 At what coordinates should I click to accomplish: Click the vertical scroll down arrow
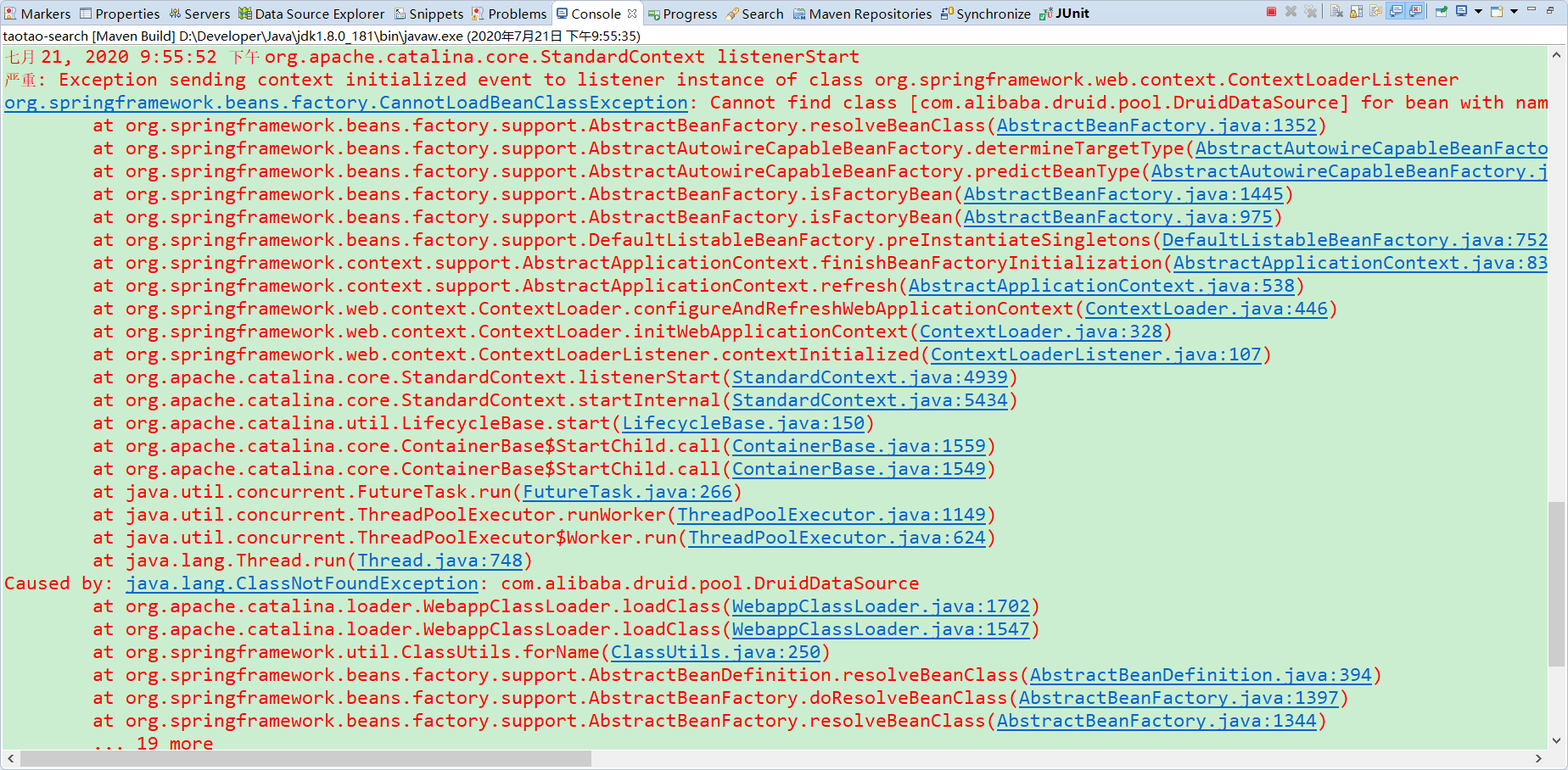click(1556, 740)
